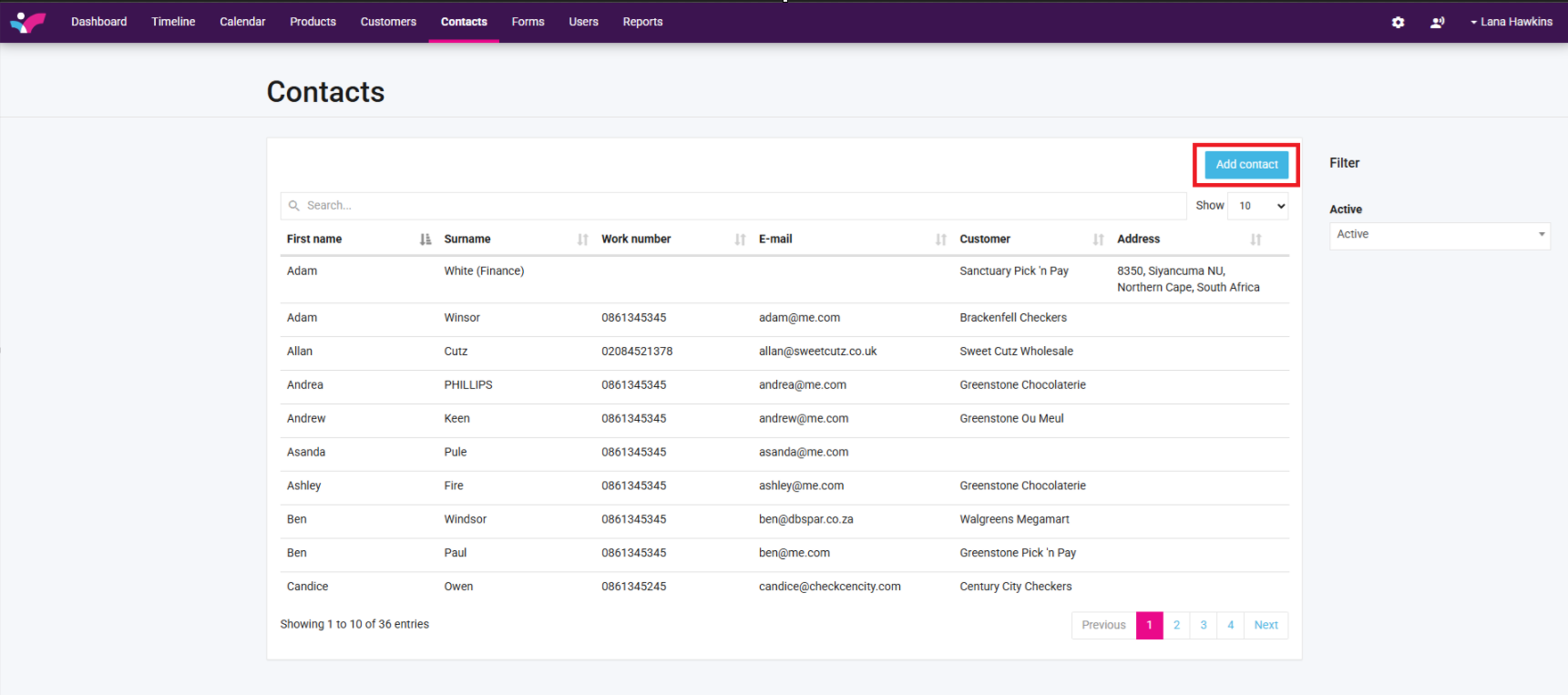Sort by Work number column icon
Screen dimensions: 1568x695
coord(740,240)
